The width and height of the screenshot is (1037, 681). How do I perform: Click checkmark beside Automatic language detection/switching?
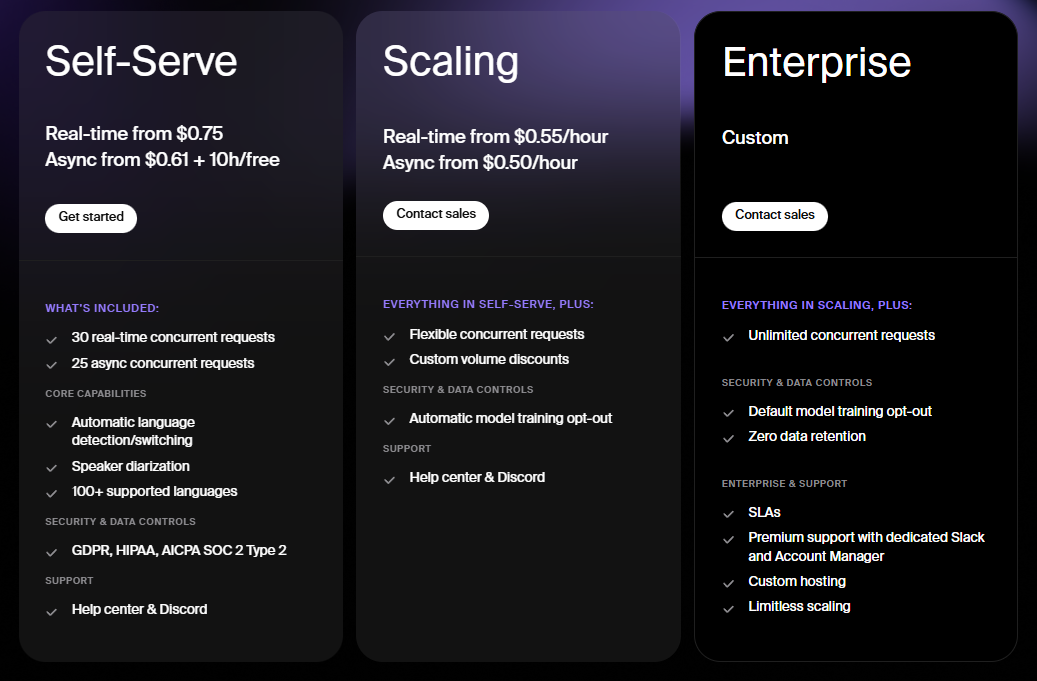tap(52, 424)
